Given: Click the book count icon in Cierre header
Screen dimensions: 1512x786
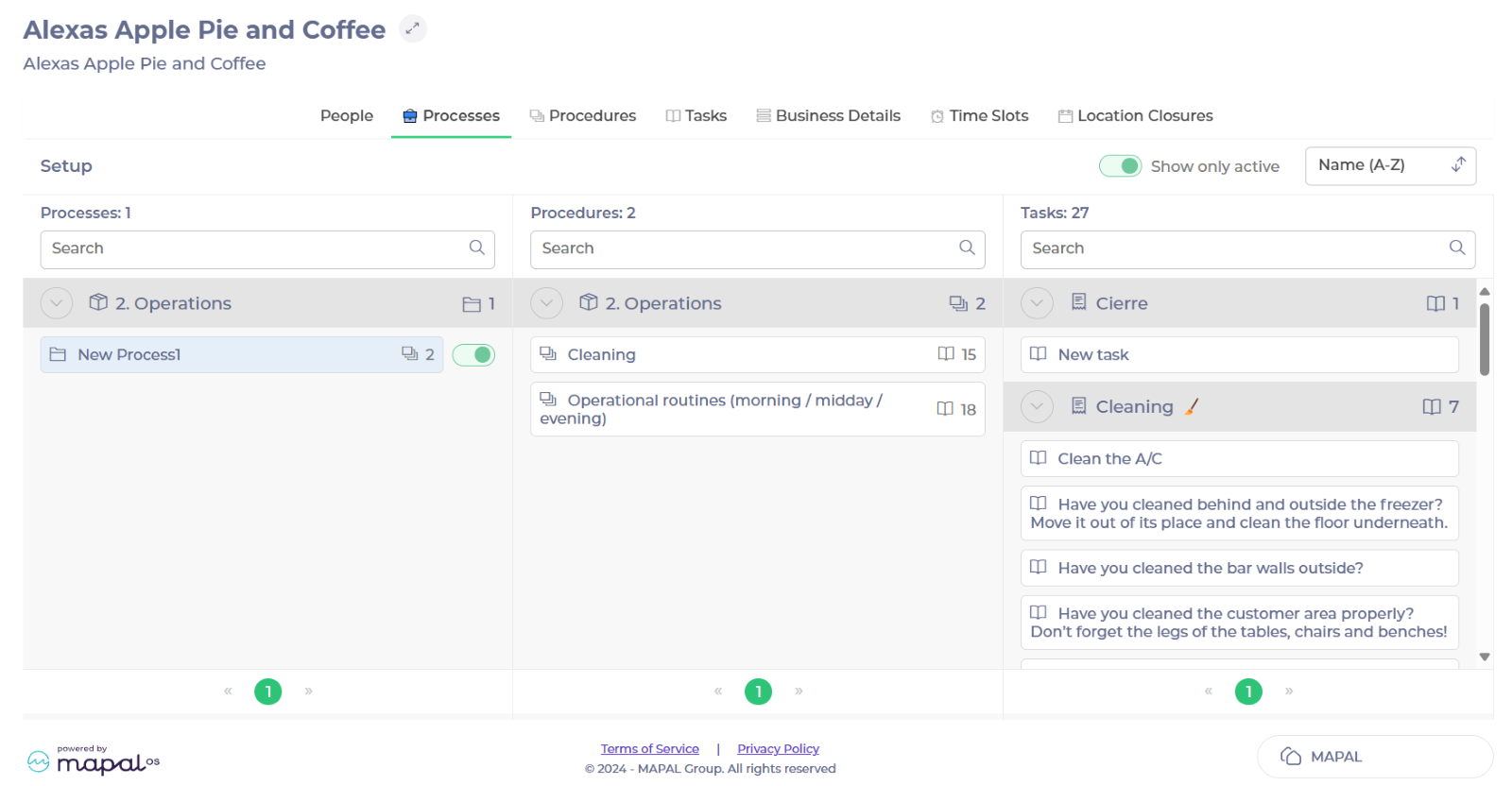Looking at the screenshot, I should [1435, 303].
